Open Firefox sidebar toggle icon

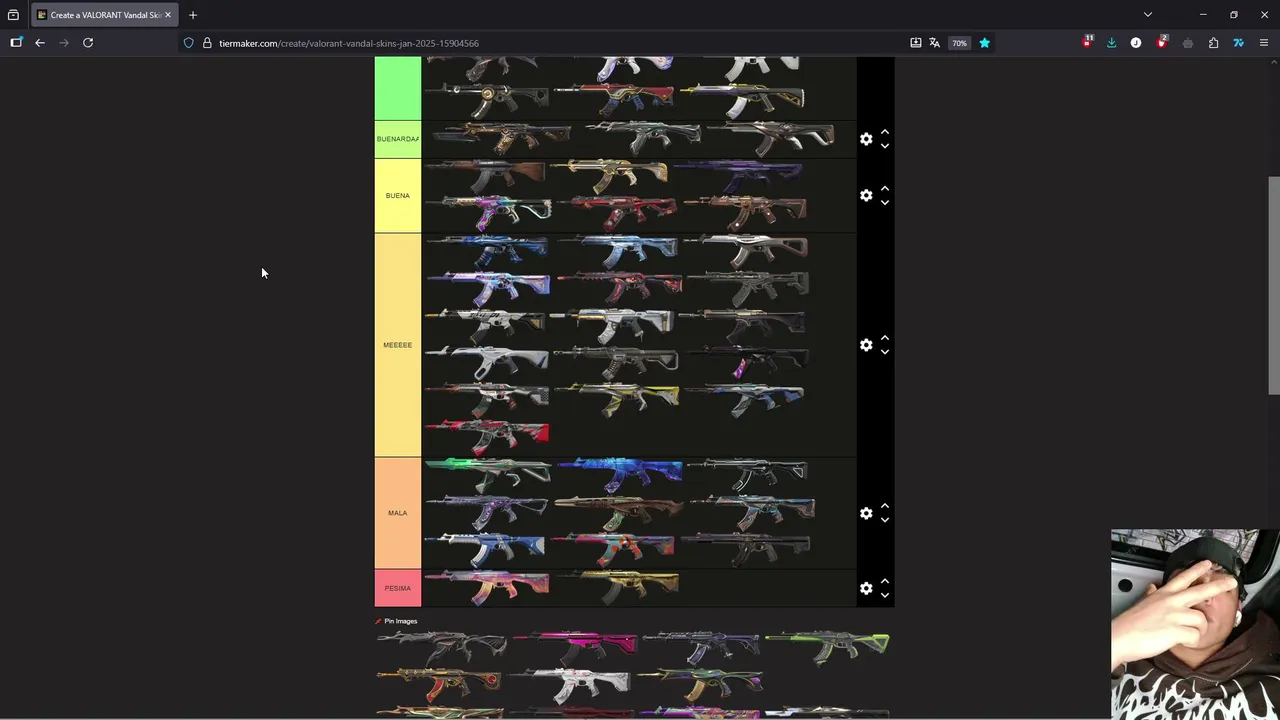16,43
